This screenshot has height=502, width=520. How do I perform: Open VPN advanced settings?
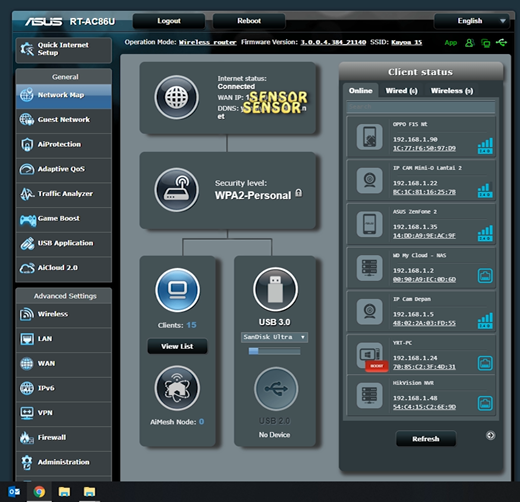click(63, 413)
